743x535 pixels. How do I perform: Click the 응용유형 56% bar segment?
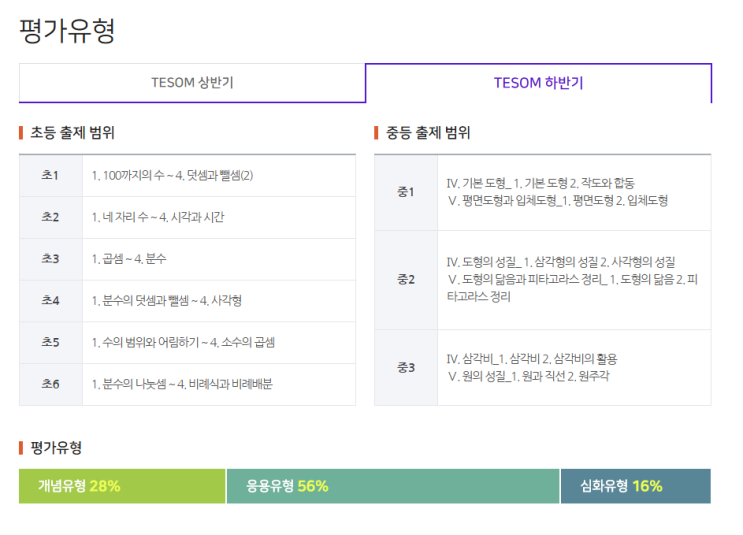(x=392, y=486)
